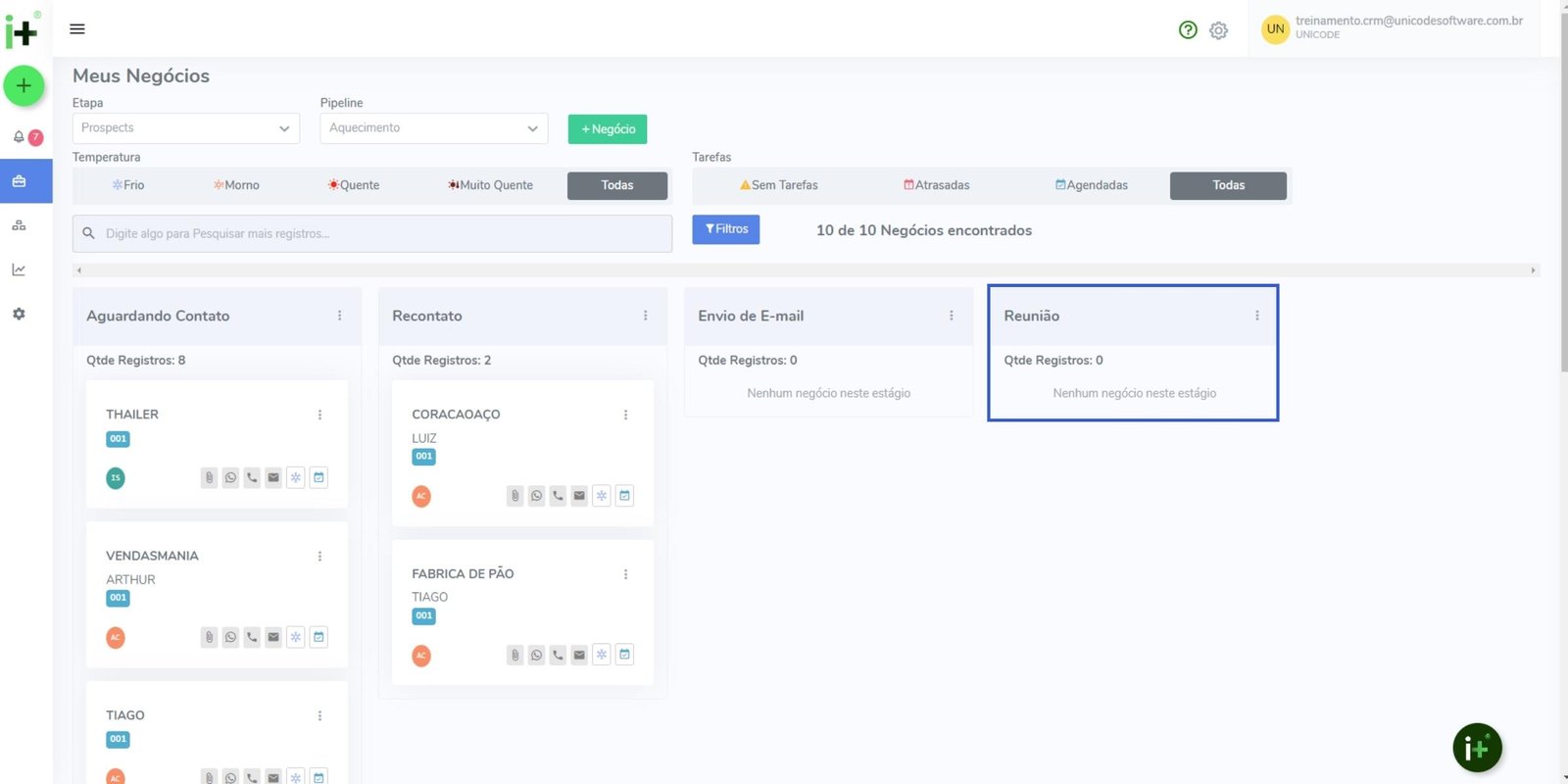The image size is (1568, 784).
Task: Open WhatsApp on the THAILER card
Action: click(x=230, y=478)
